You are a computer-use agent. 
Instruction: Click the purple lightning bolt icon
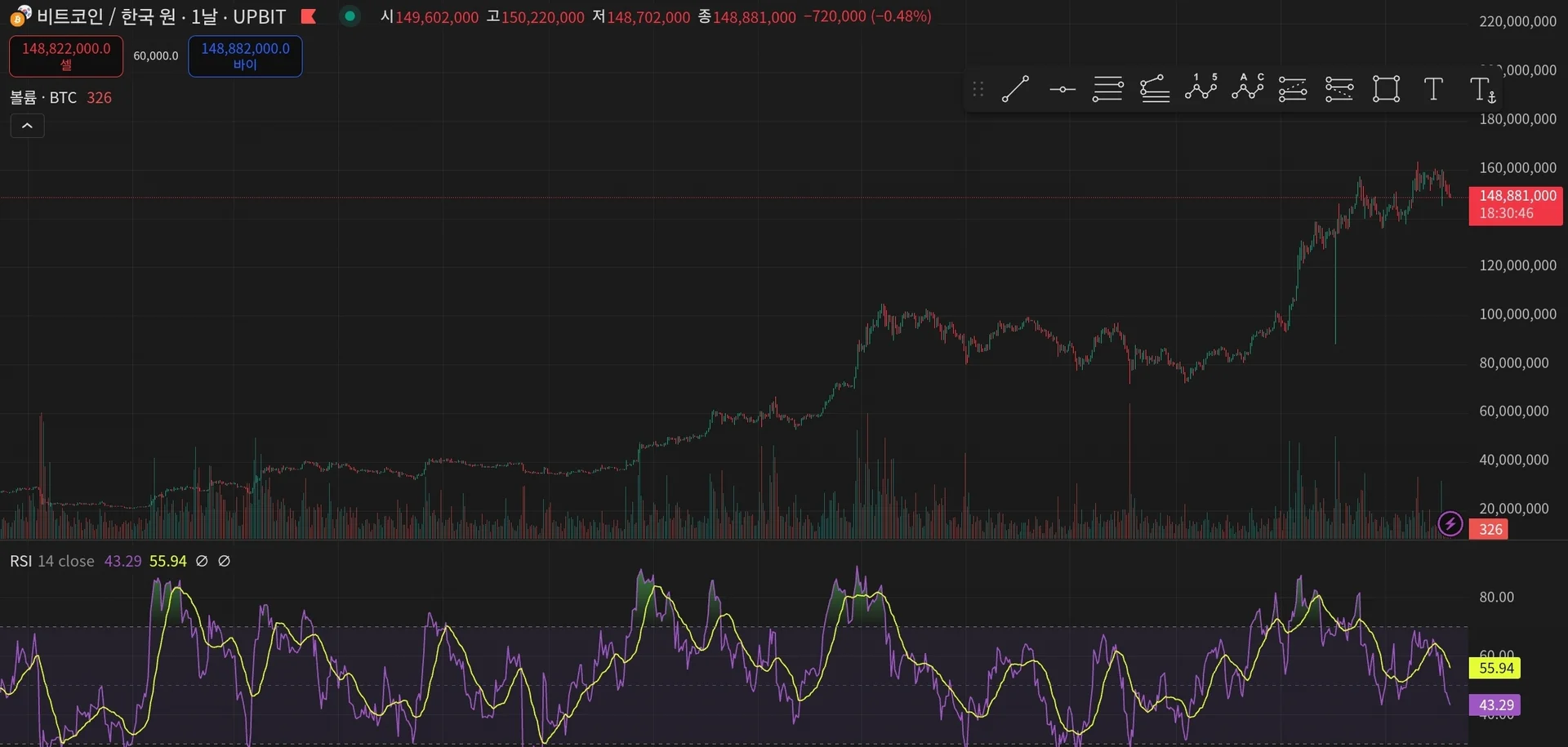tap(1450, 523)
